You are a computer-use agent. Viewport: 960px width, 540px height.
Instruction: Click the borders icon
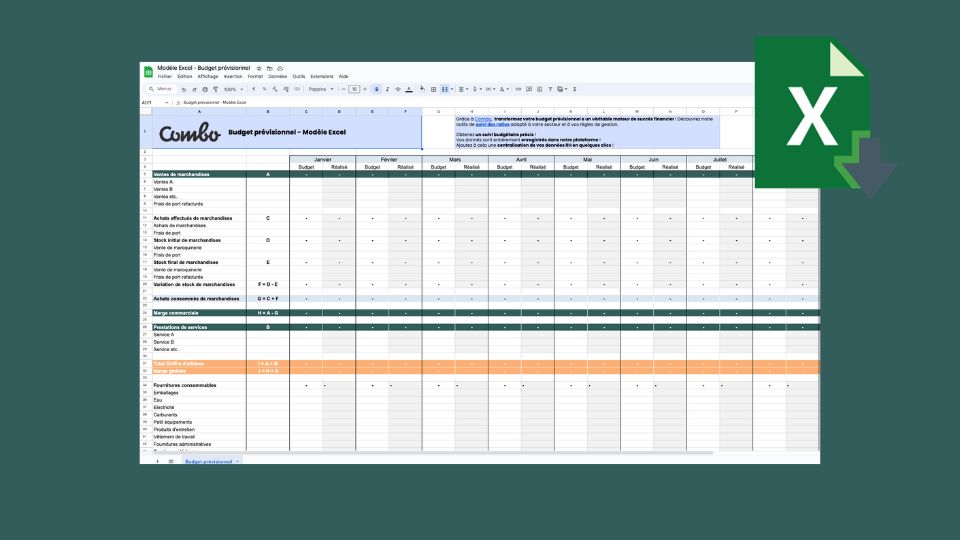click(433, 89)
